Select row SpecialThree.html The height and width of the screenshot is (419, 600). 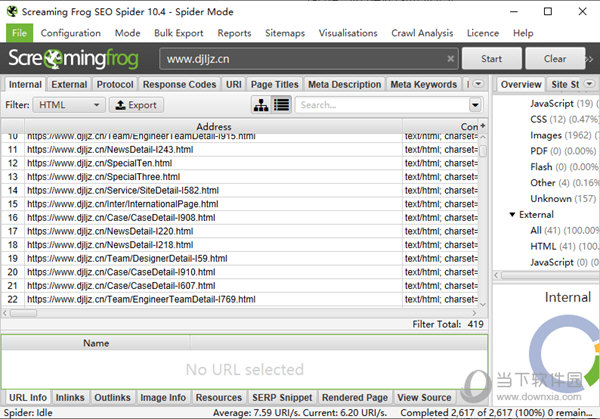[240, 177]
